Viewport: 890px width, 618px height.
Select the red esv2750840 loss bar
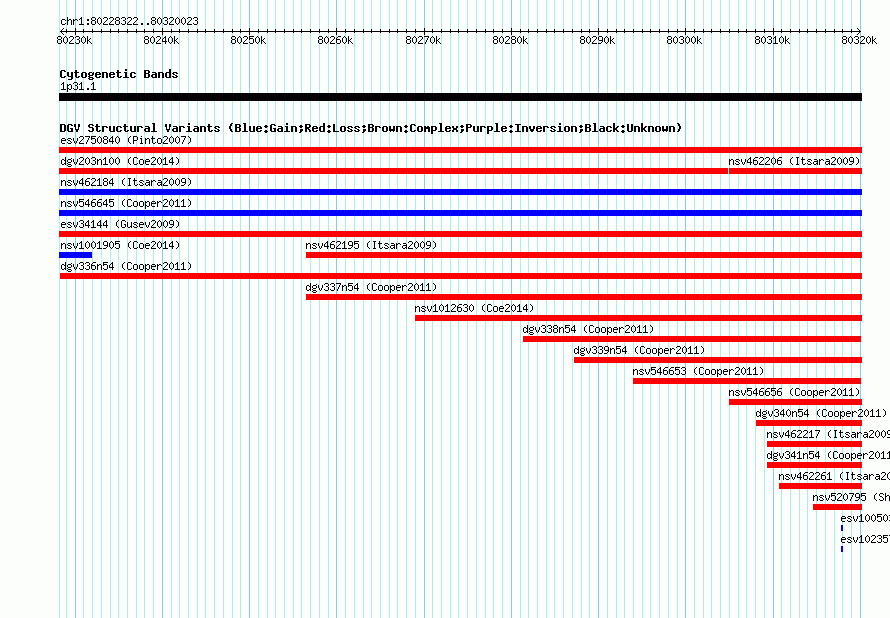pyautogui.click(x=460, y=150)
